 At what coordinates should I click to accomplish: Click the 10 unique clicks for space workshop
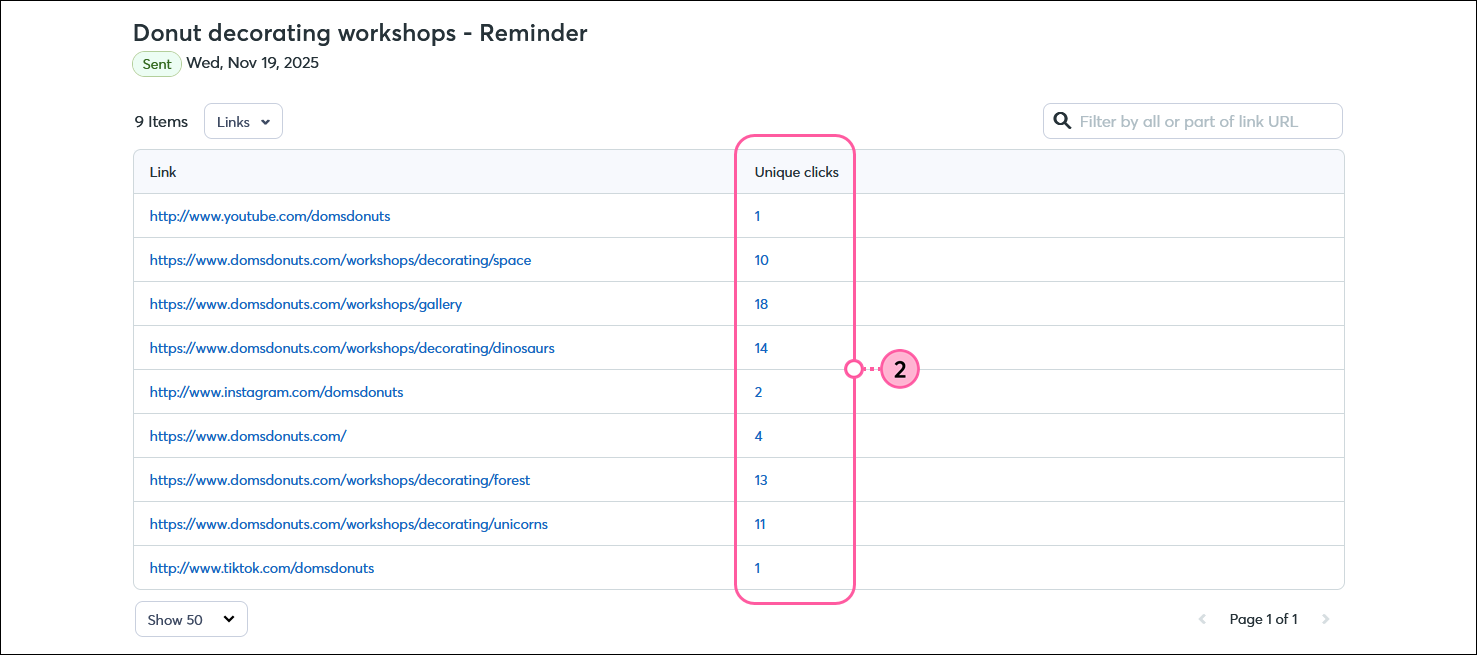point(761,260)
